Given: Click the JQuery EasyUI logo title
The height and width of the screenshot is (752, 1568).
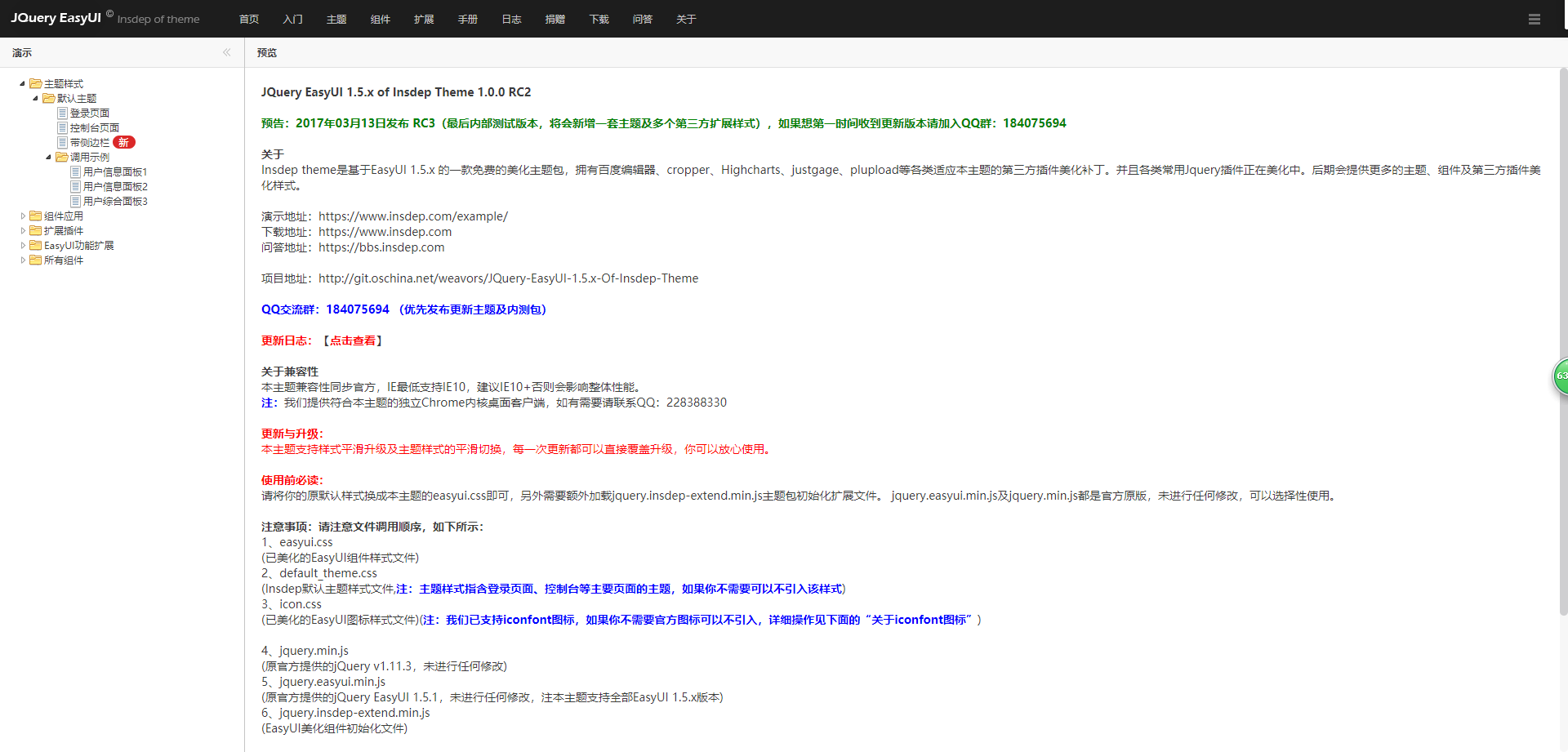Looking at the screenshot, I should point(56,17).
